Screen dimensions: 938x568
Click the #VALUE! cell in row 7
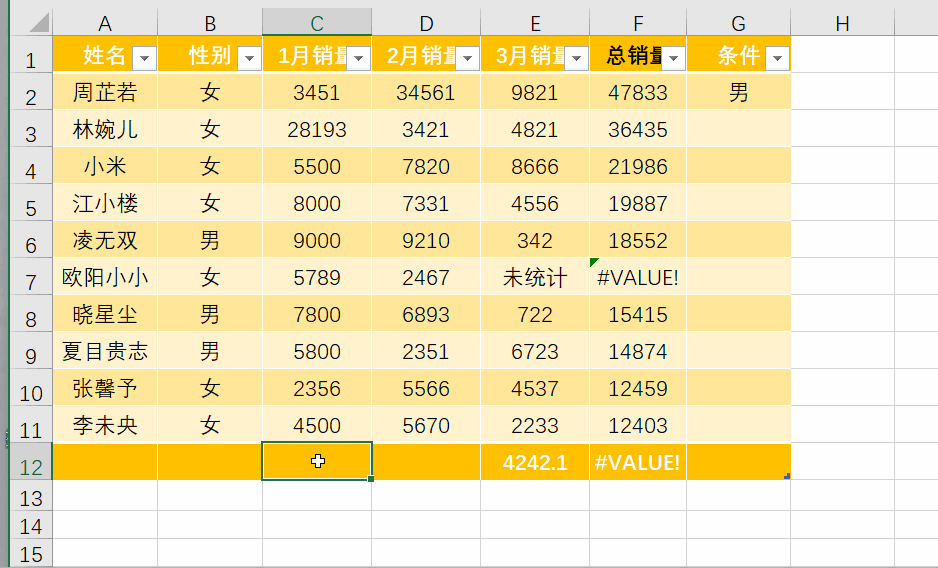click(638, 277)
